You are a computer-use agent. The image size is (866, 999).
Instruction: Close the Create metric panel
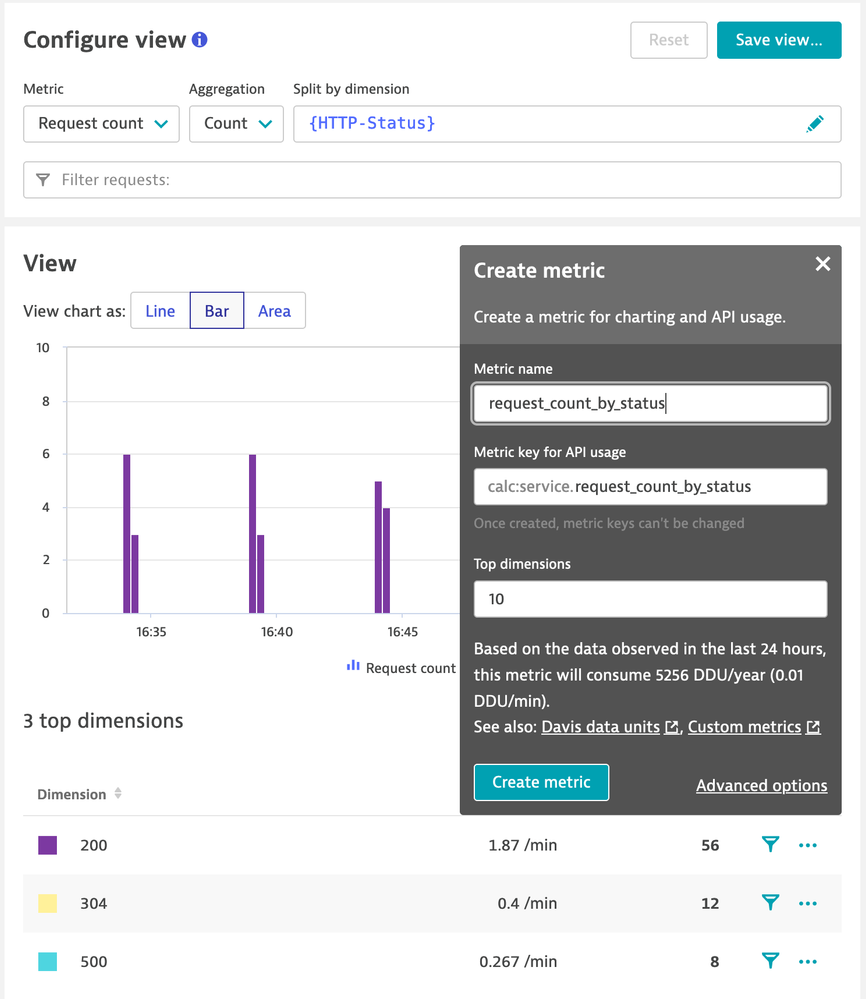pyautogui.click(x=822, y=264)
